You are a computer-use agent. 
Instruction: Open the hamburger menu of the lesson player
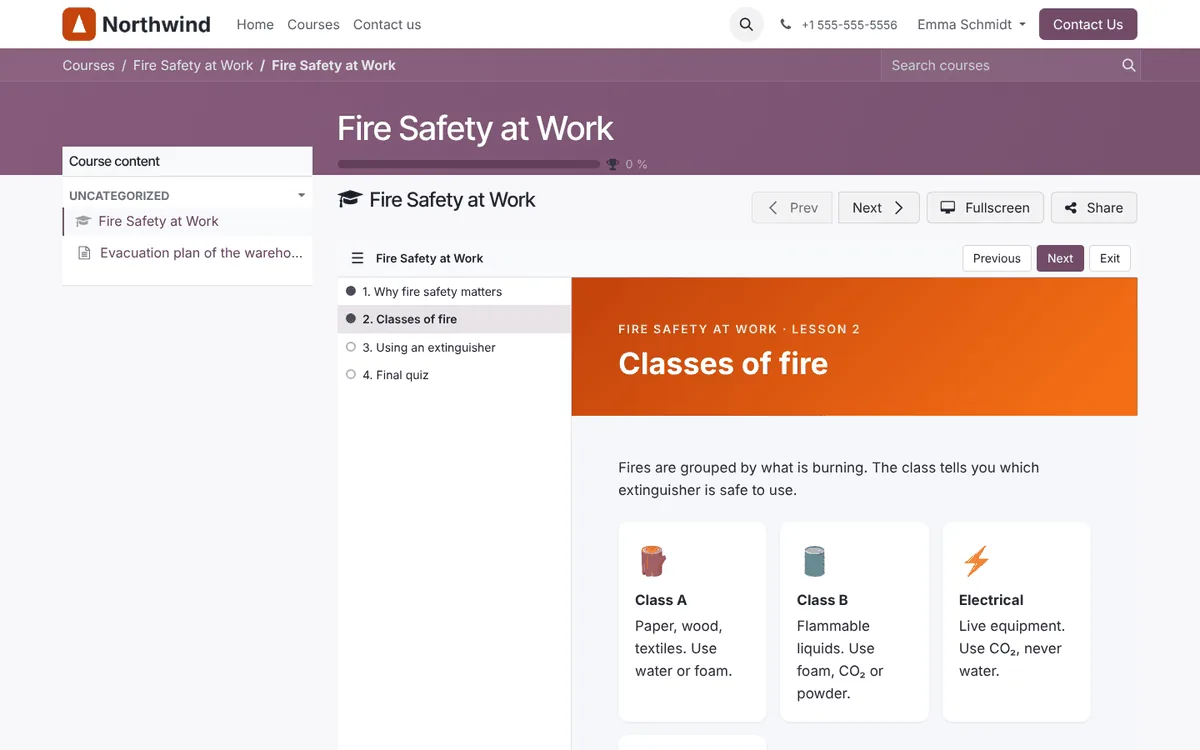[x=357, y=258]
